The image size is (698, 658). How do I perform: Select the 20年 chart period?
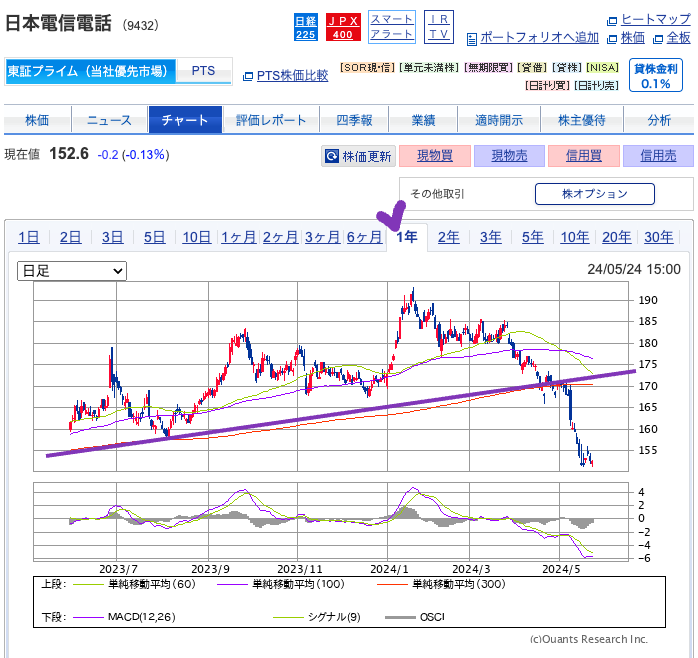point(617,237)
